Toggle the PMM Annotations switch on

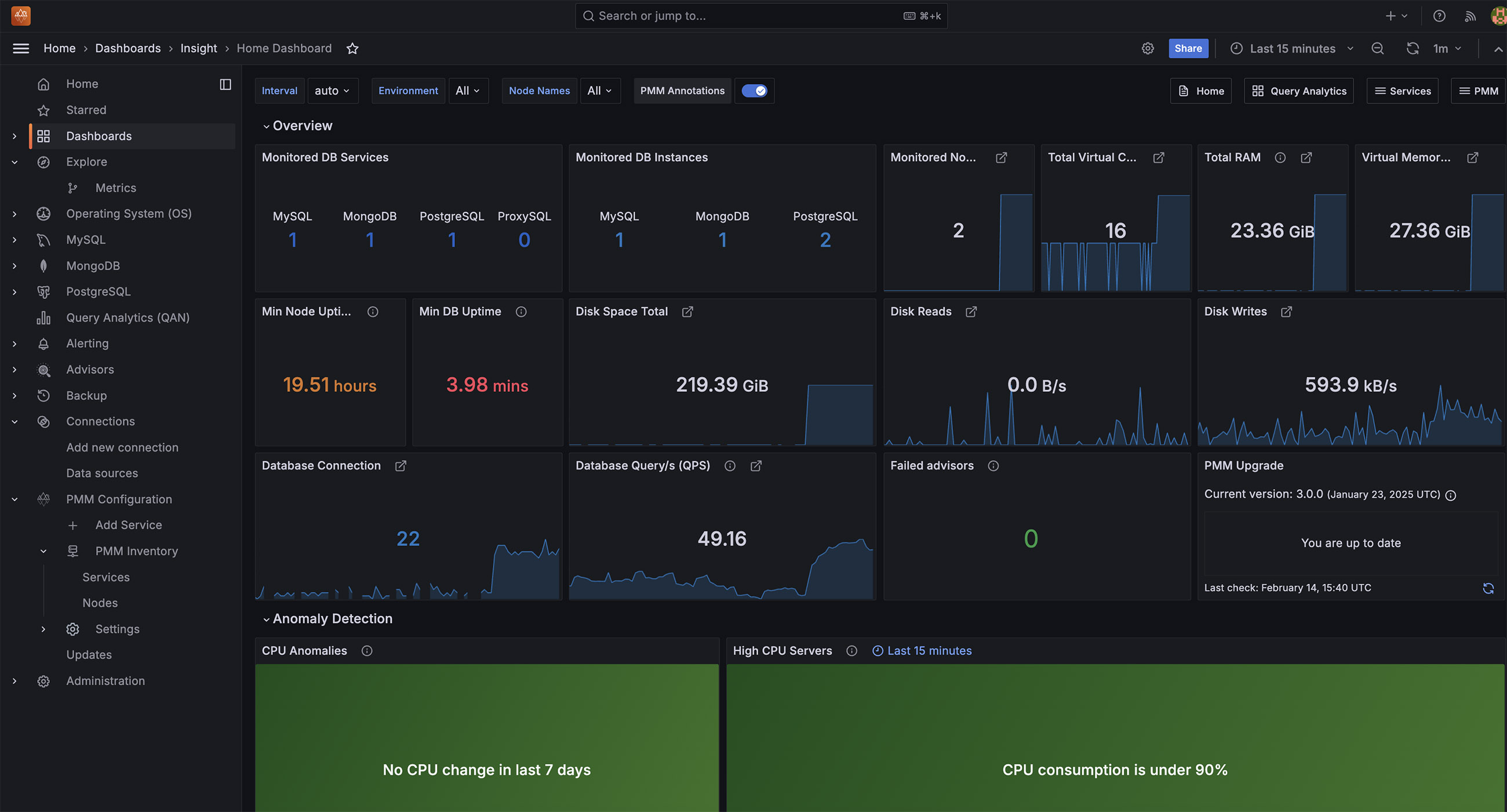pyautogui.click(x=754, y=90)
